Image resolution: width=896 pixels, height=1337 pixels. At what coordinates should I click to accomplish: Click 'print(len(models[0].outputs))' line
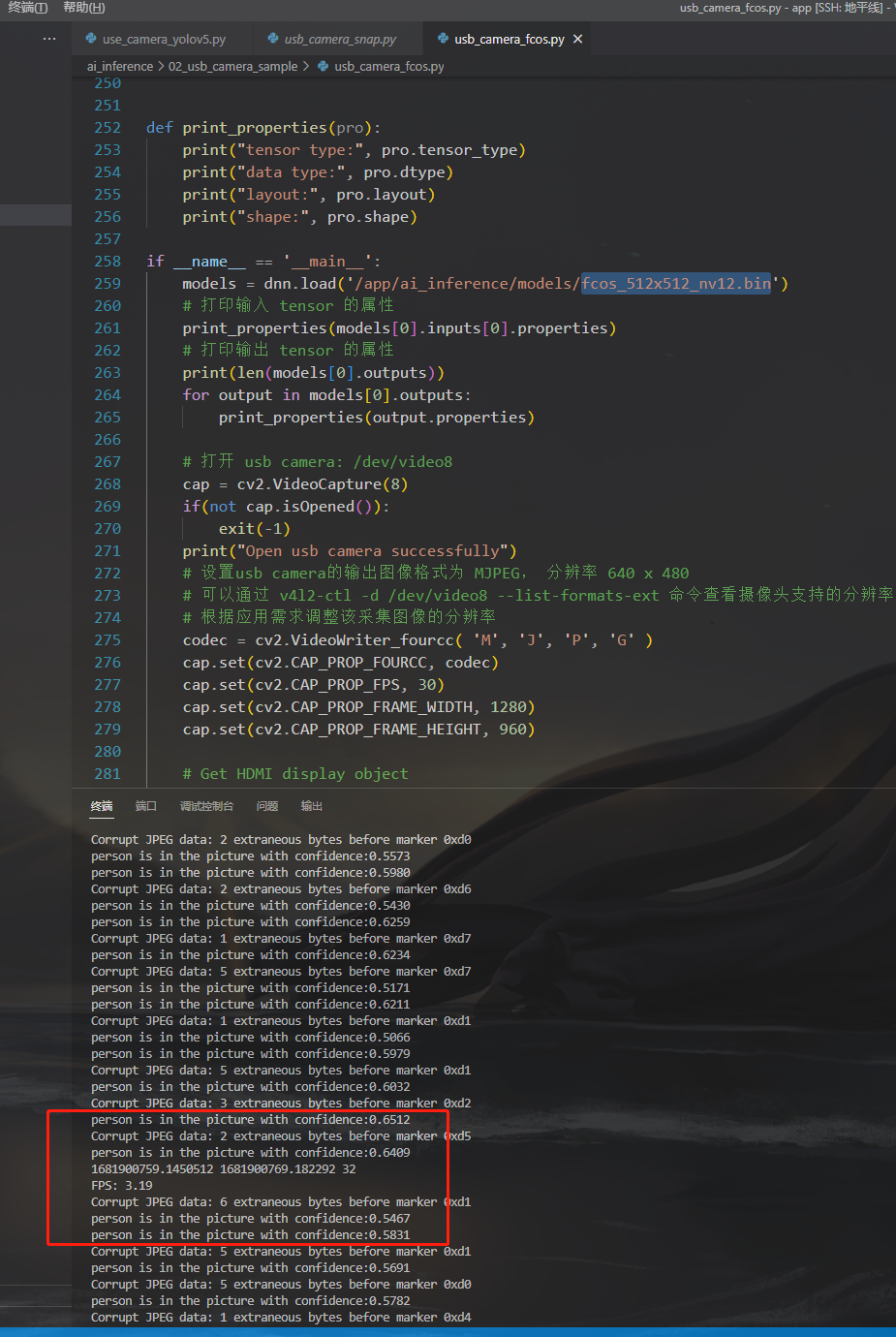[x=314, y=373]
